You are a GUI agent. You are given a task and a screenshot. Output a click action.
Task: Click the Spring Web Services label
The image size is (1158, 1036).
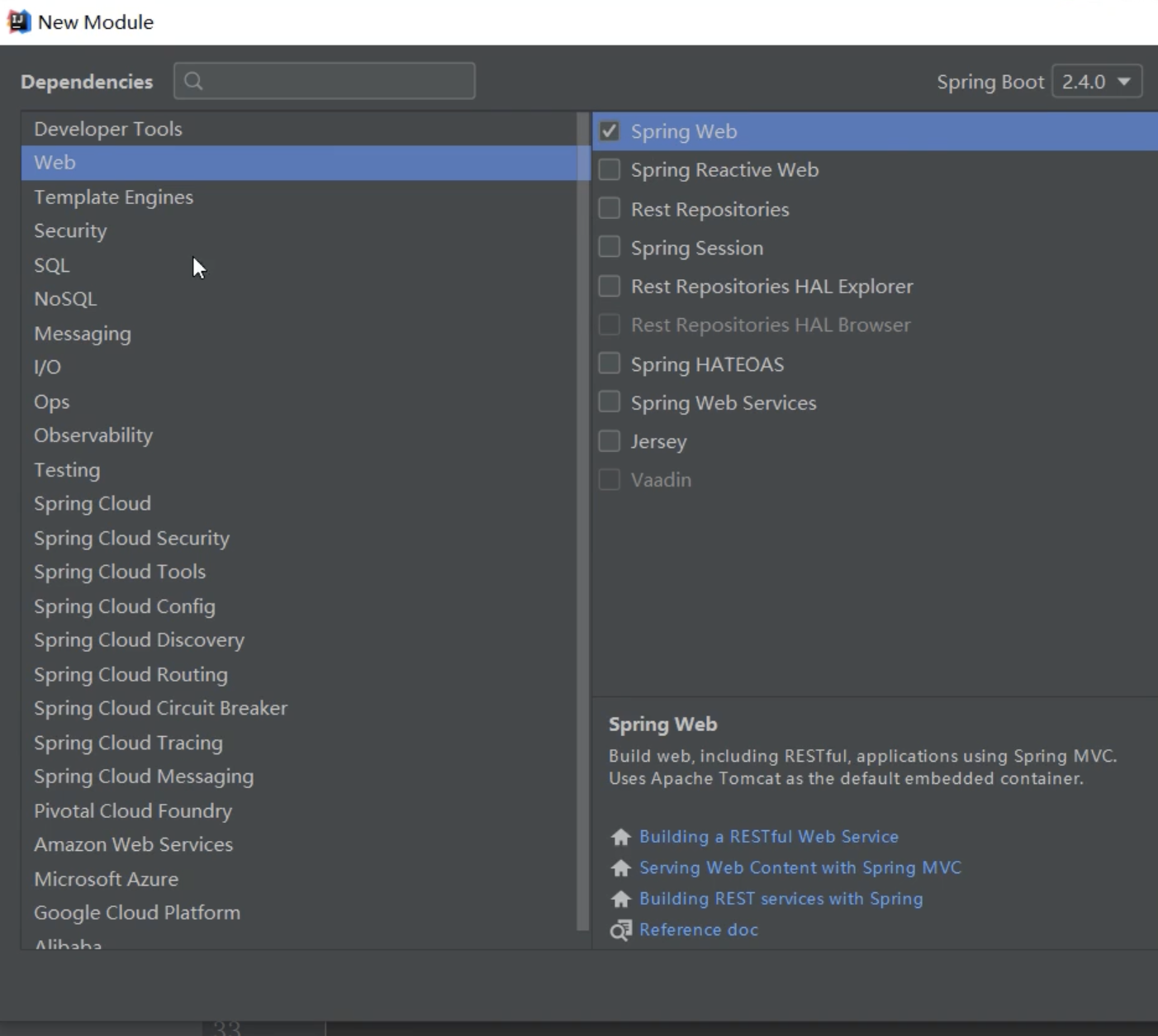[x=724, y=402]
